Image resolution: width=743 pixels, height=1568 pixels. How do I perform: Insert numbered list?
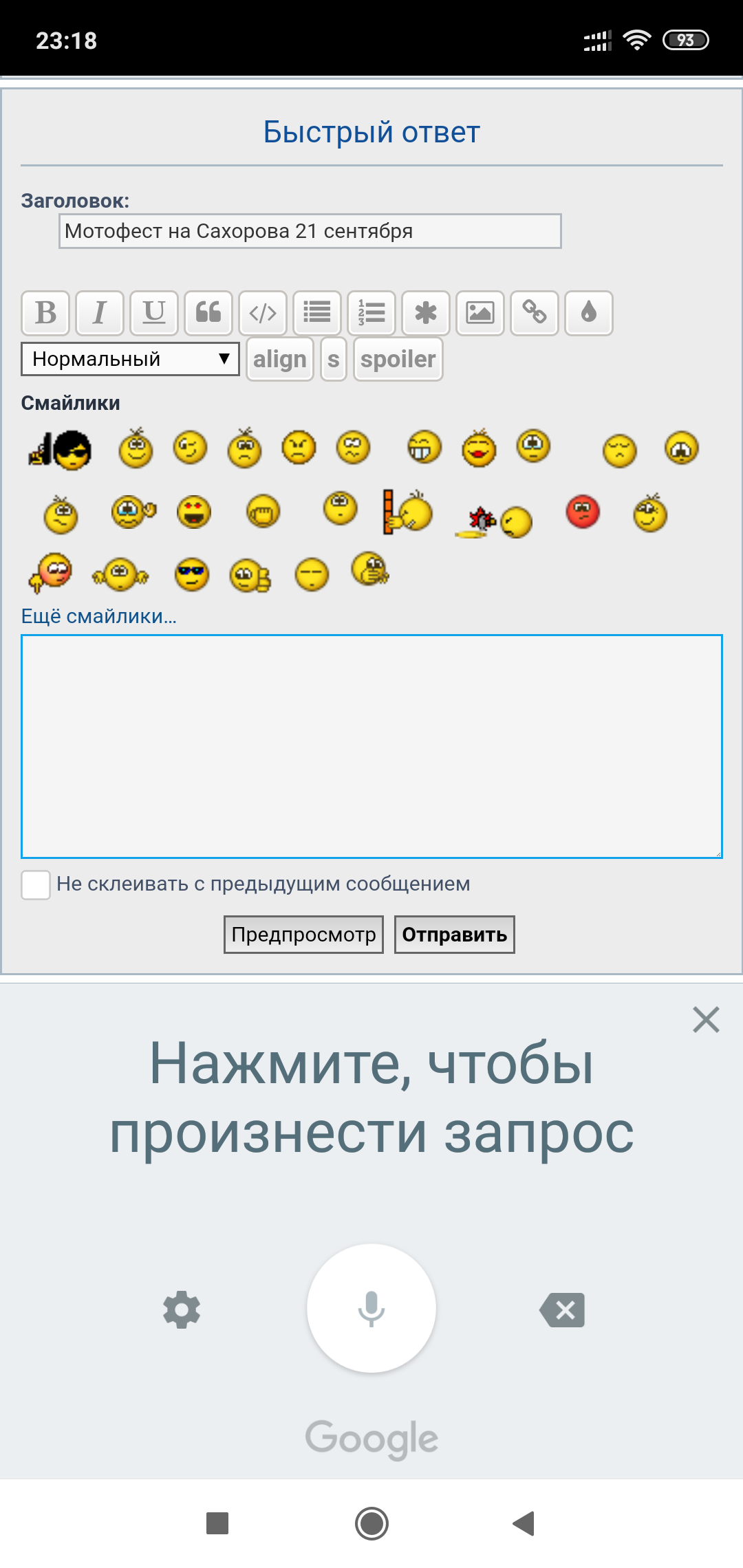[x=371, y=313]
